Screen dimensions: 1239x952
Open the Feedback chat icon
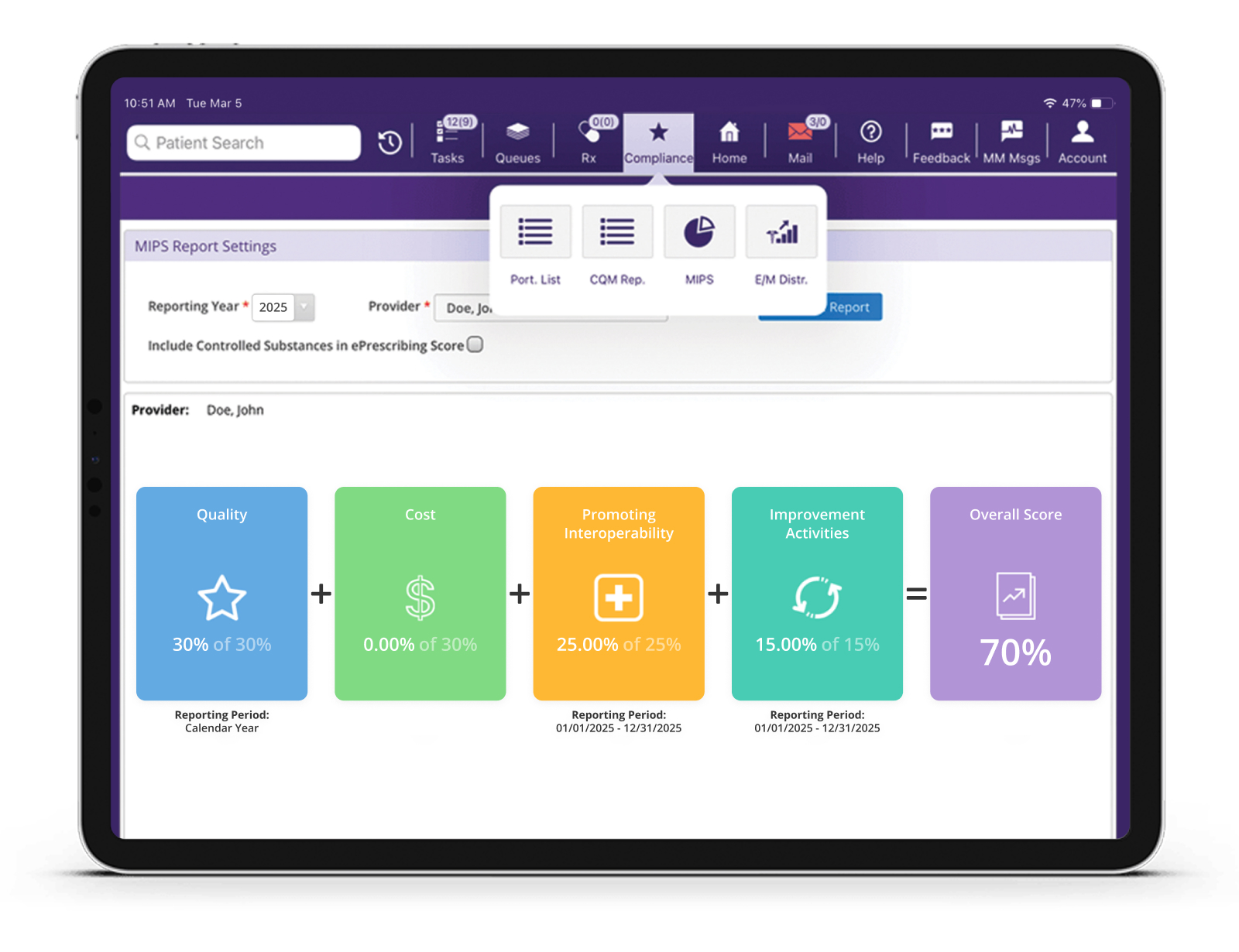[942, 132]
